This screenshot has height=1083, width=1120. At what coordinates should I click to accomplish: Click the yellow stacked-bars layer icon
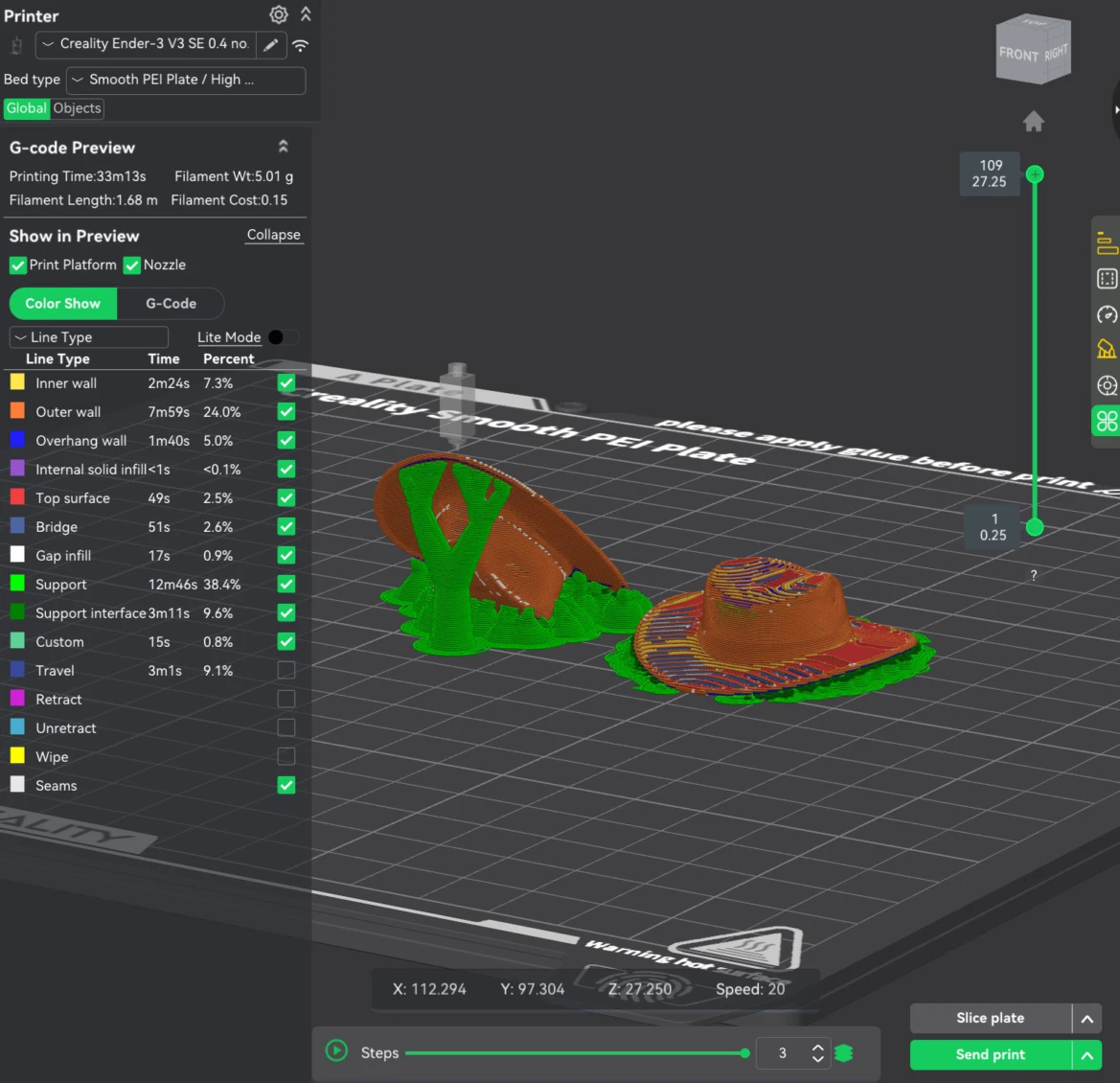pyautogui.click(x=1107, y=242)
